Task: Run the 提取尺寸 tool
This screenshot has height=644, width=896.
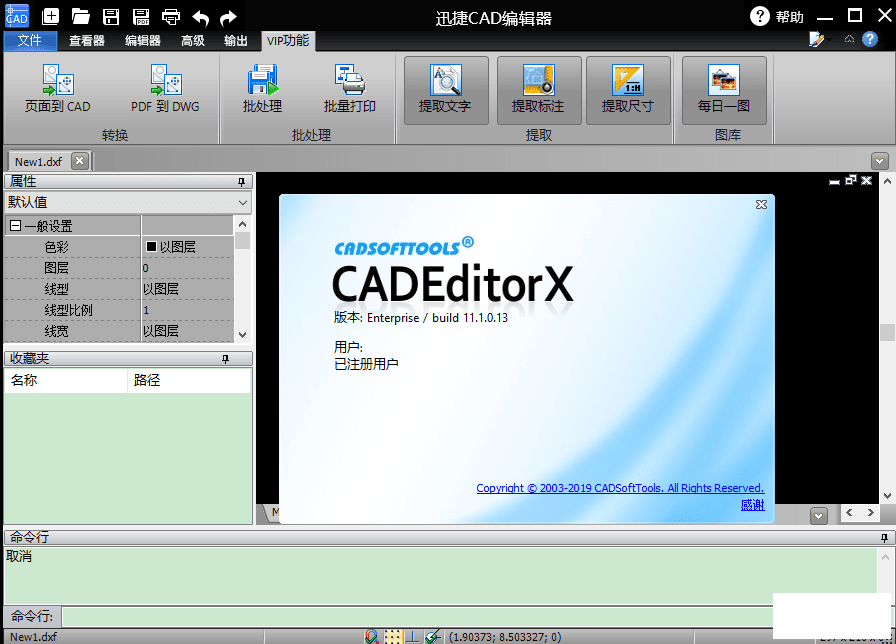Action: 628,90
